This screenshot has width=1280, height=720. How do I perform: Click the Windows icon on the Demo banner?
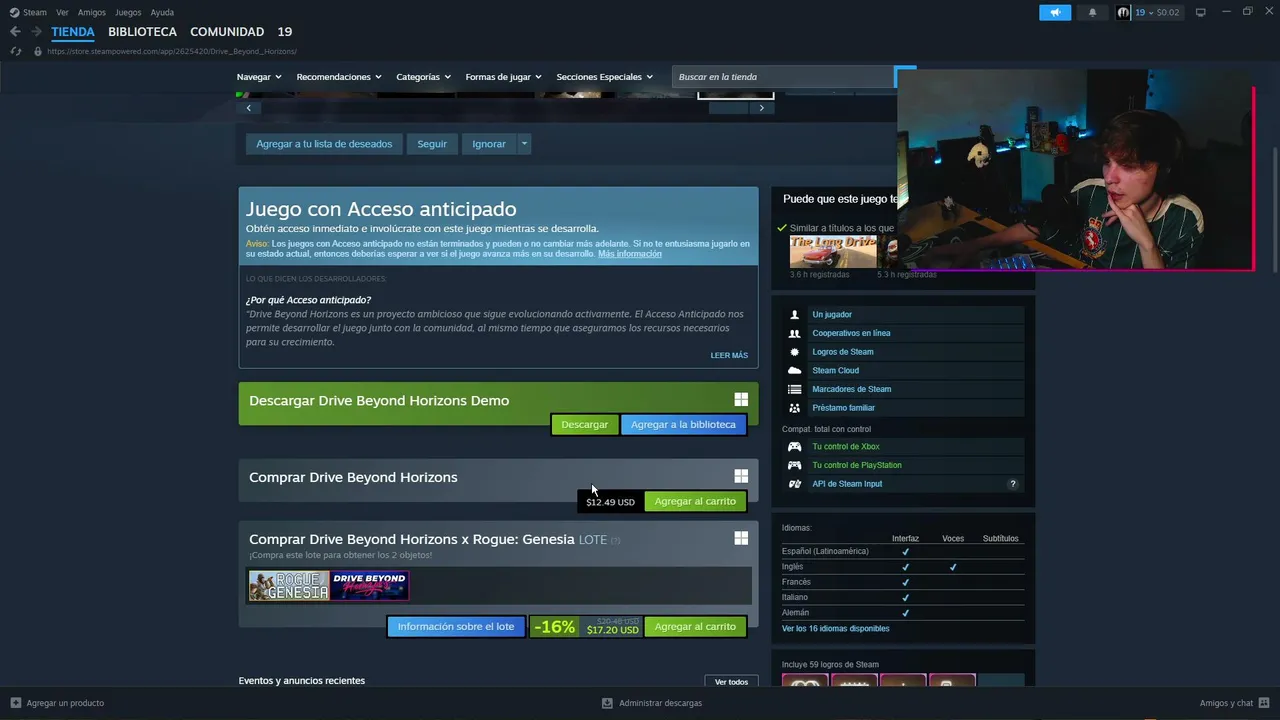(741, 400)
